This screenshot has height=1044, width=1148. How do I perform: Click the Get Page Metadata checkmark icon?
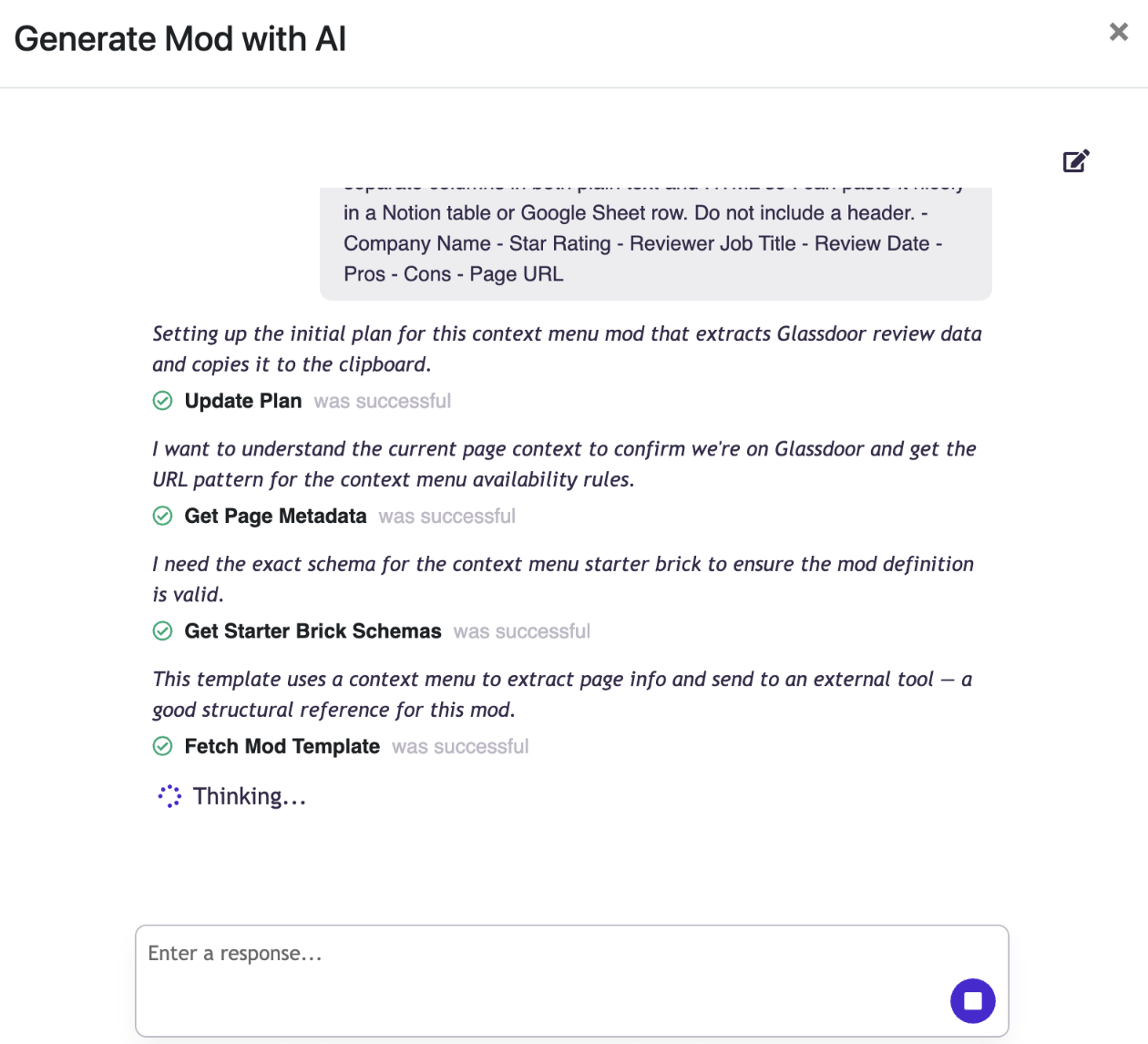[162, 516]
